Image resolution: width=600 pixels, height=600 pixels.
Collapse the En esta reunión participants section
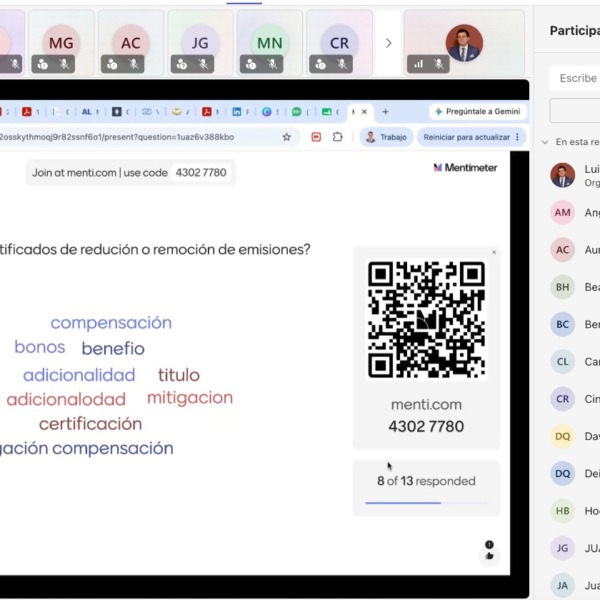coord(545,142)
